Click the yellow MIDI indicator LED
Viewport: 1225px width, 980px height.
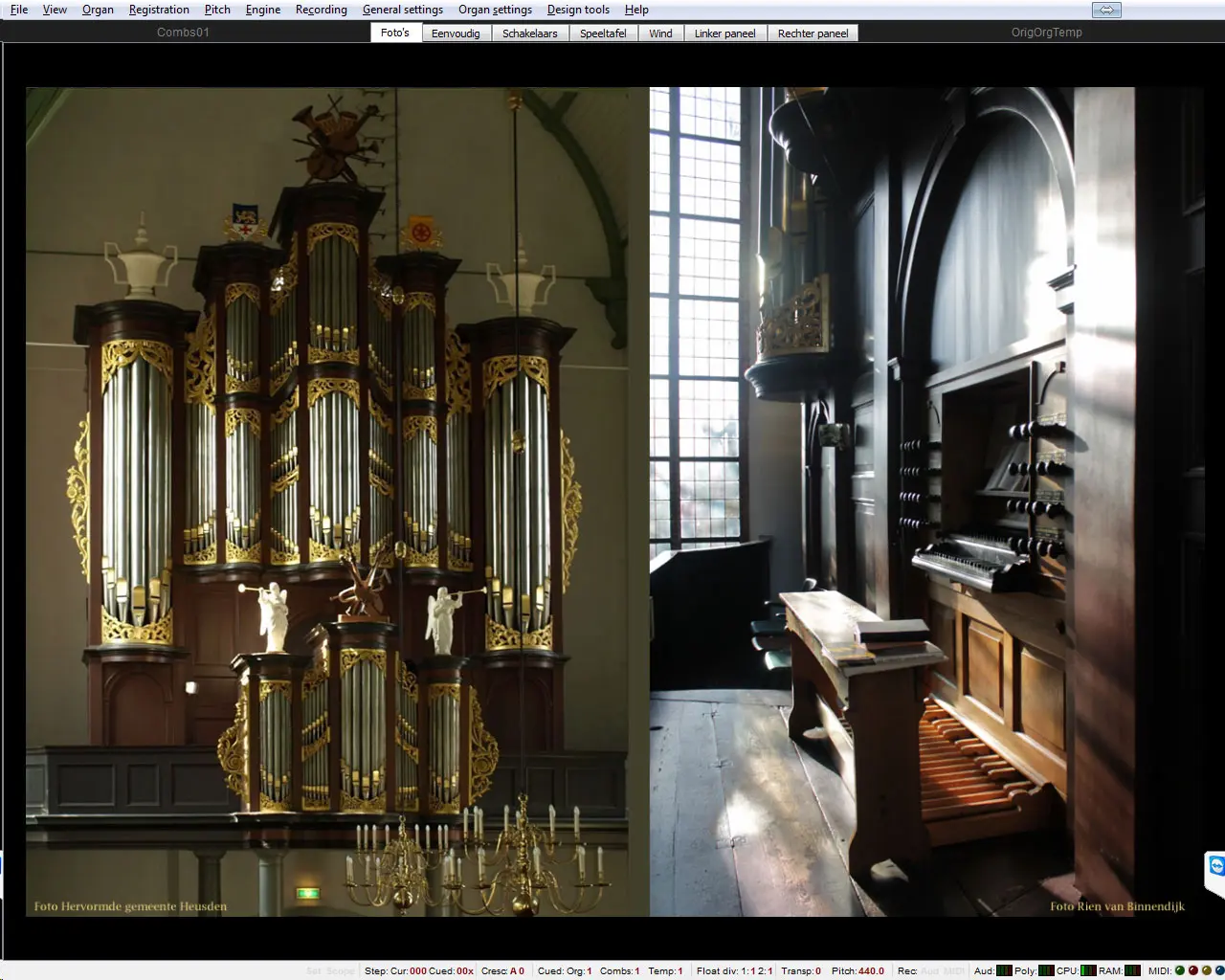coord(1206,970)
